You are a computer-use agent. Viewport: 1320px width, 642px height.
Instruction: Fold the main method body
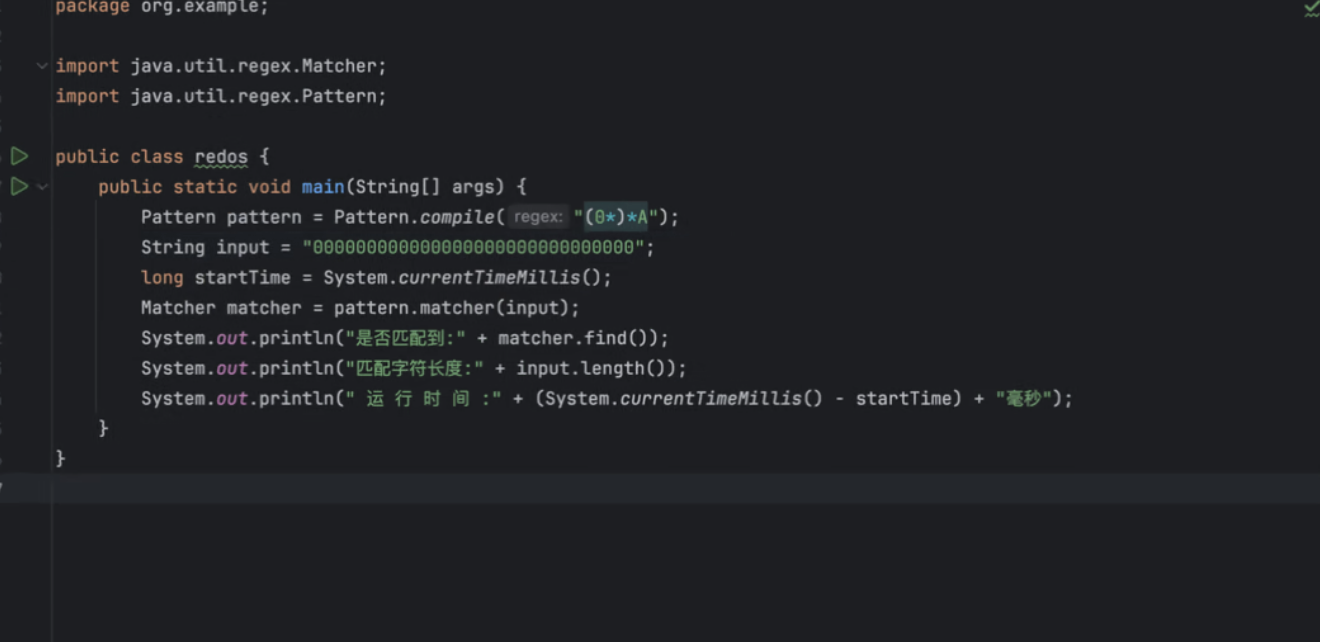point(42,186)
